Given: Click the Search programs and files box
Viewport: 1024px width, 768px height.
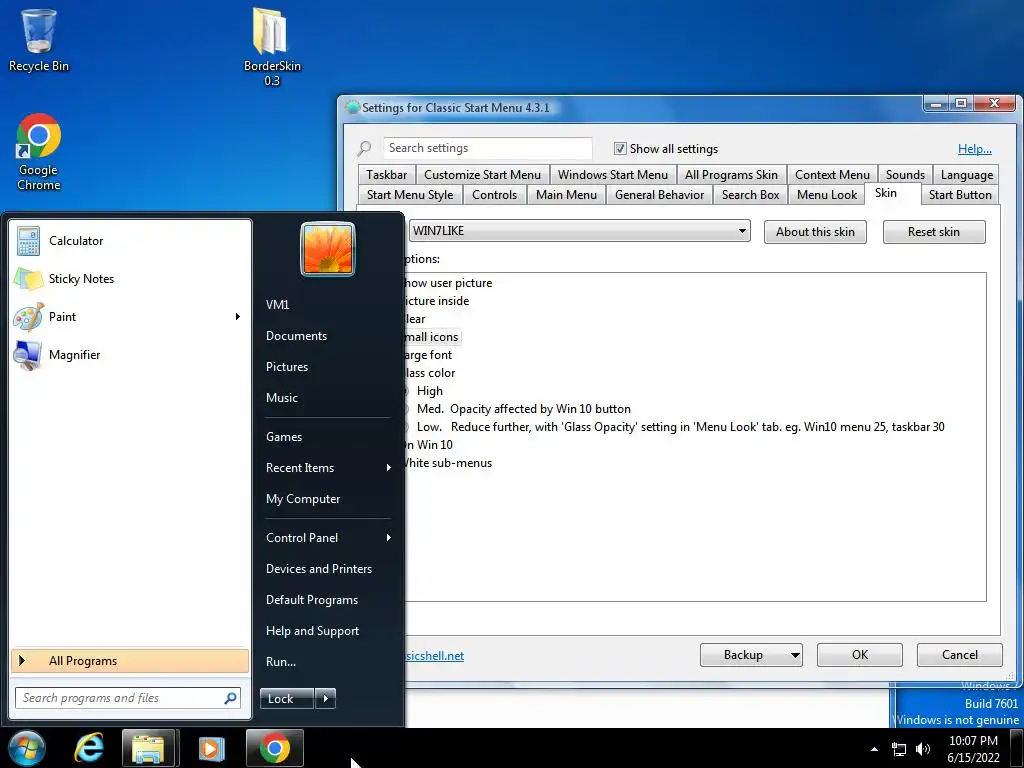Looking at the screenshot, I should pyautogui.click(x=128, y=698).
